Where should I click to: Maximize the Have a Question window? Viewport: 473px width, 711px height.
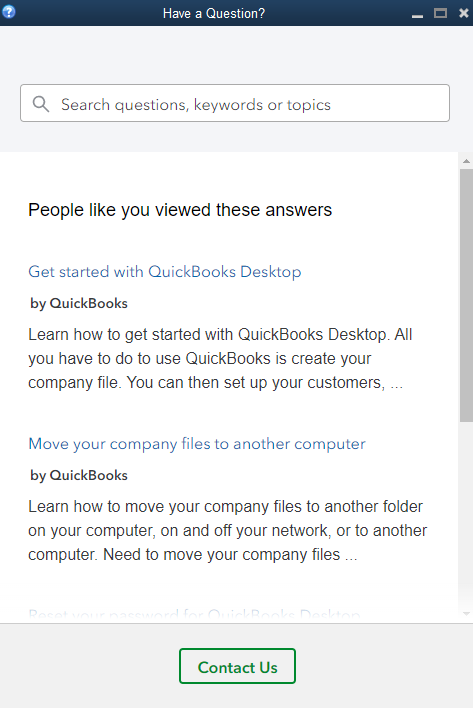(x=440, y=13)
